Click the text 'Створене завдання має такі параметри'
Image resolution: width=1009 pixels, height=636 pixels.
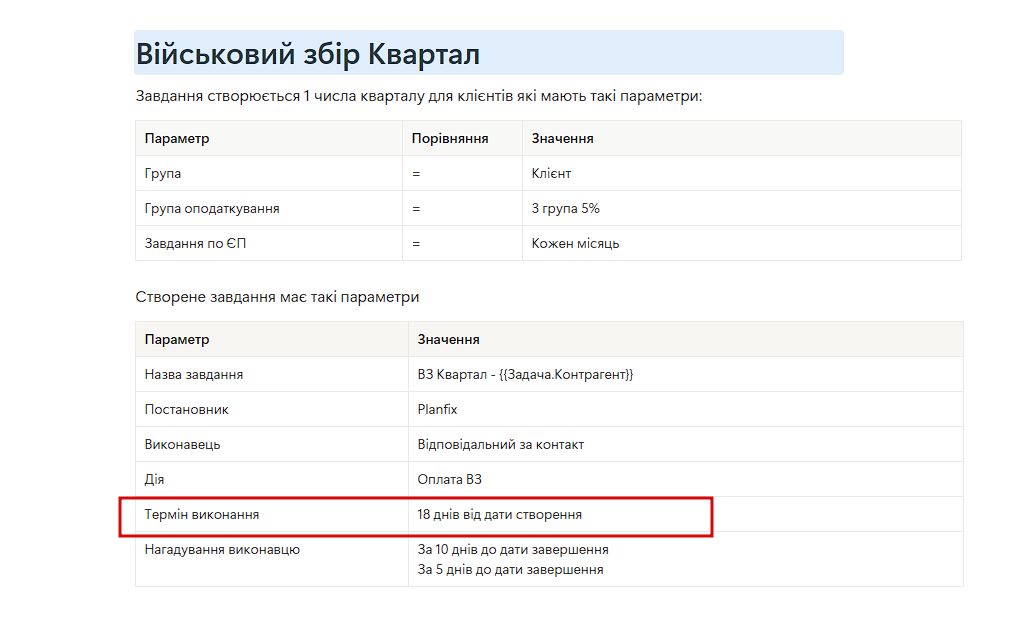pos(277,297)
